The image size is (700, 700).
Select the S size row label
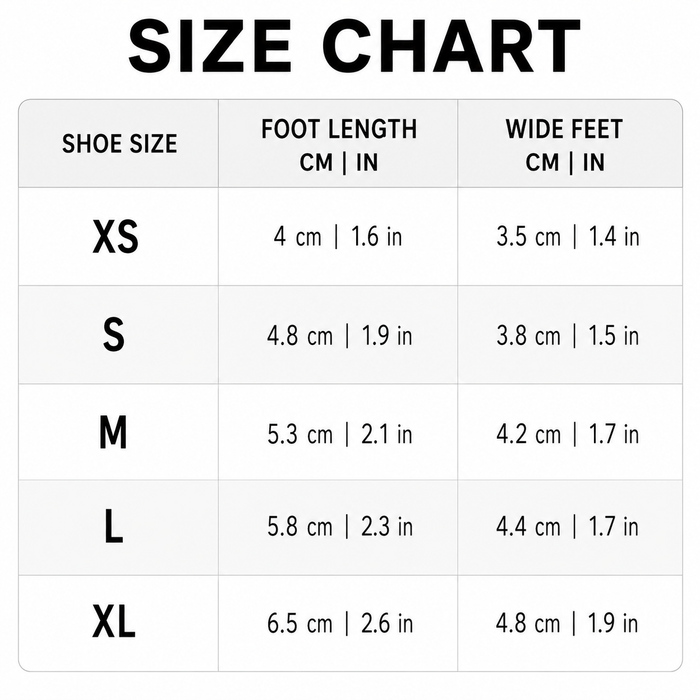114,334
